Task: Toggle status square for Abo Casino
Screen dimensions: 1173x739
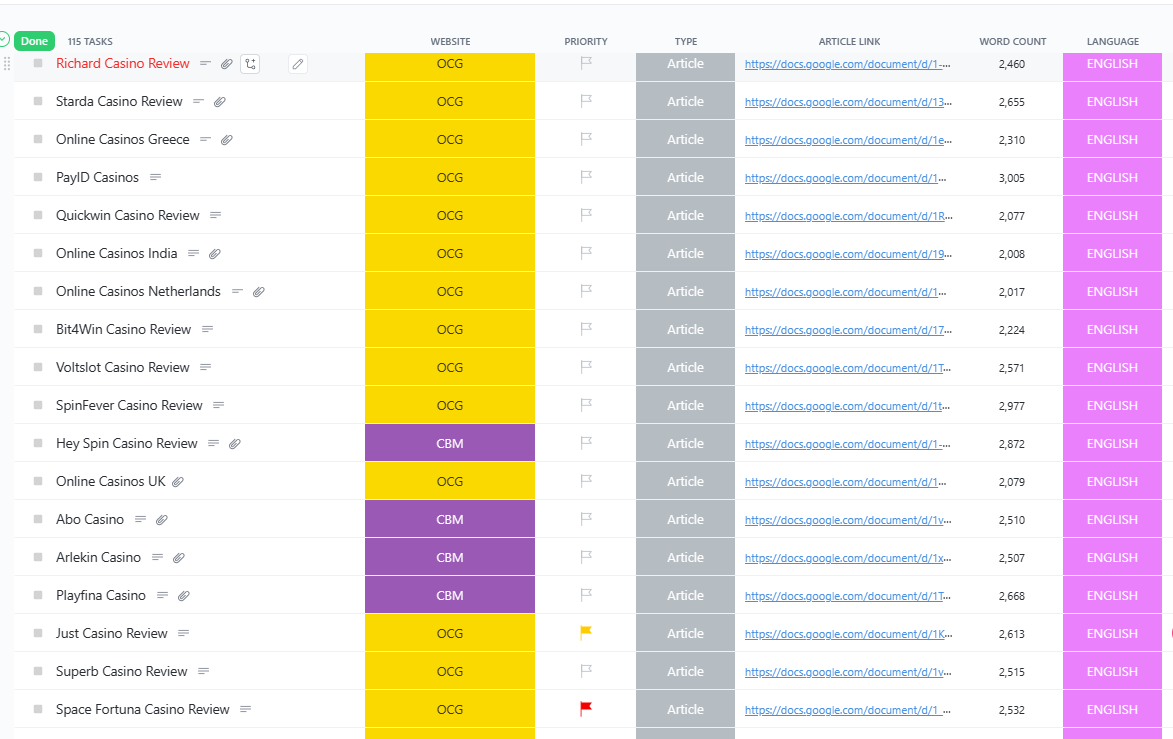Action: coord(38,520)
